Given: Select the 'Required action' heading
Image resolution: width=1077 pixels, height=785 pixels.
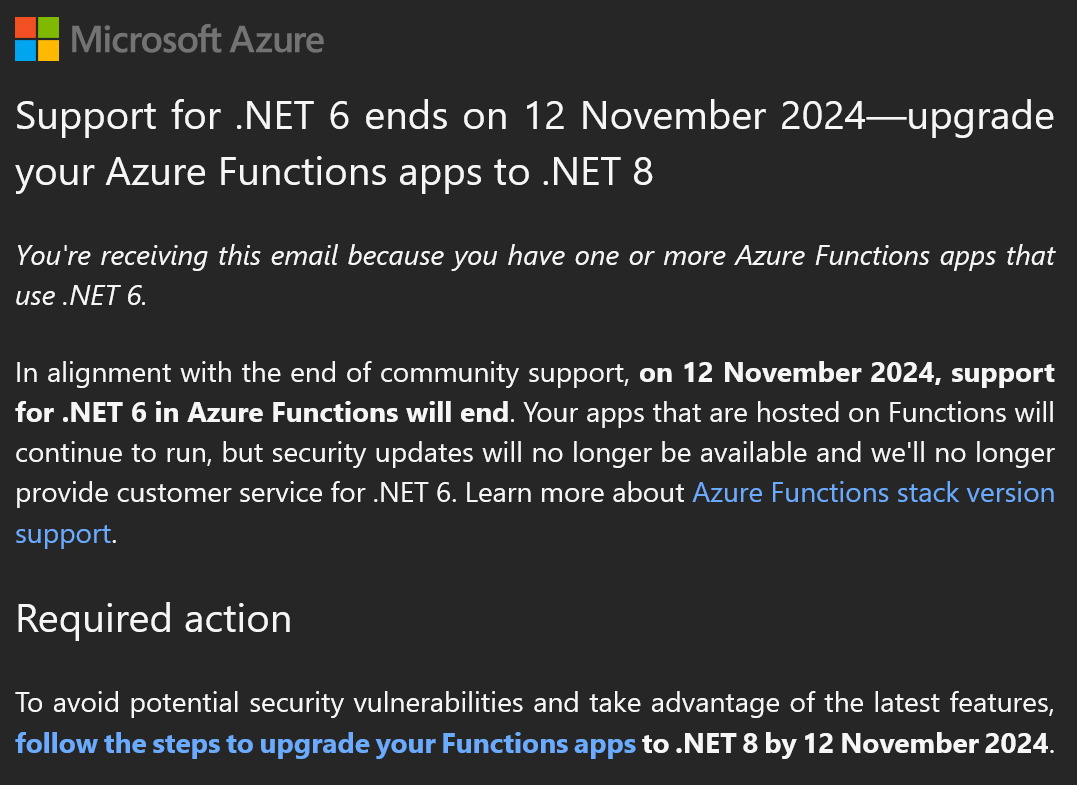Looking at the screenshot, I should pos(153,619).
